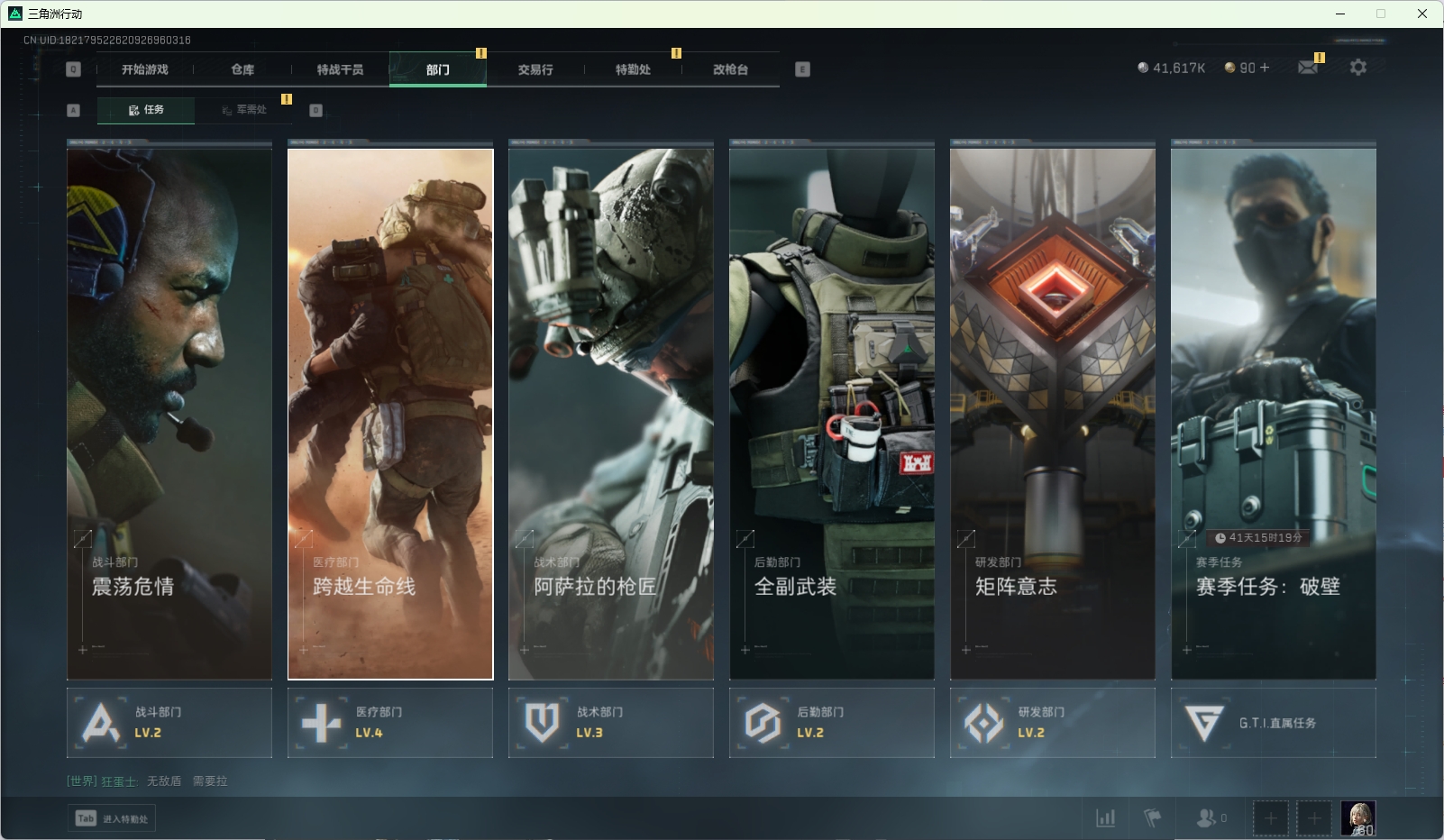Click the 41,617K currency coin icon
This screenshot has height=840, width=1444.
click(1143, 68)
